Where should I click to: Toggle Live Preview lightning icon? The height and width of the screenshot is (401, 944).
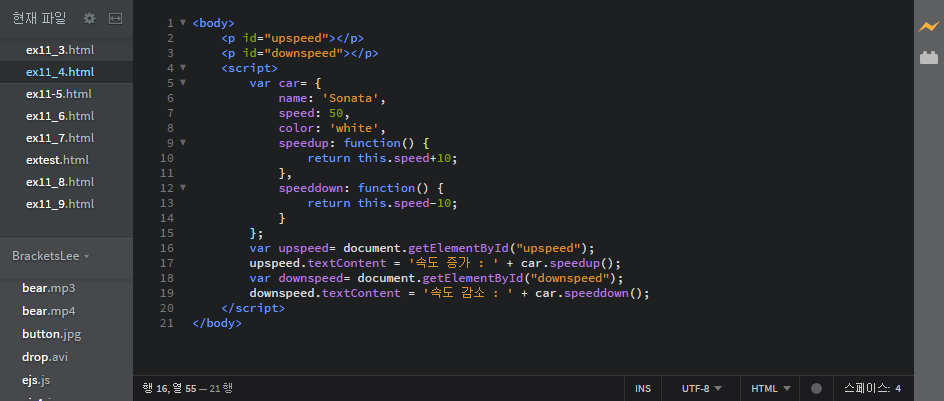tap(928, 26)
